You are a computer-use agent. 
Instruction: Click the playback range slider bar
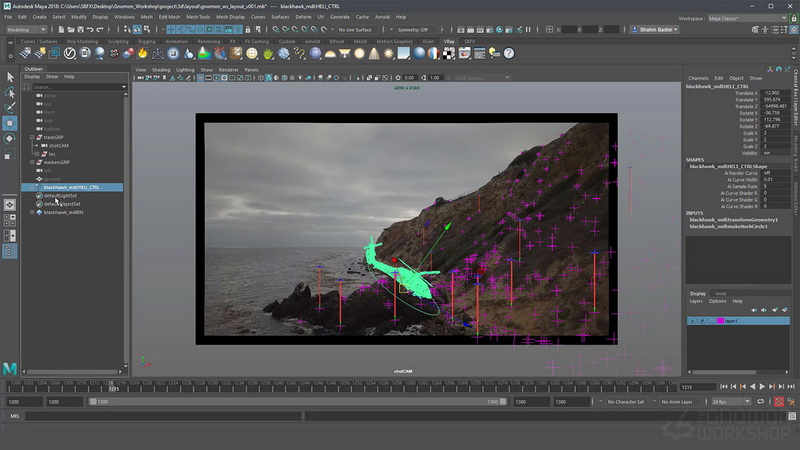(x=297, y=402)
